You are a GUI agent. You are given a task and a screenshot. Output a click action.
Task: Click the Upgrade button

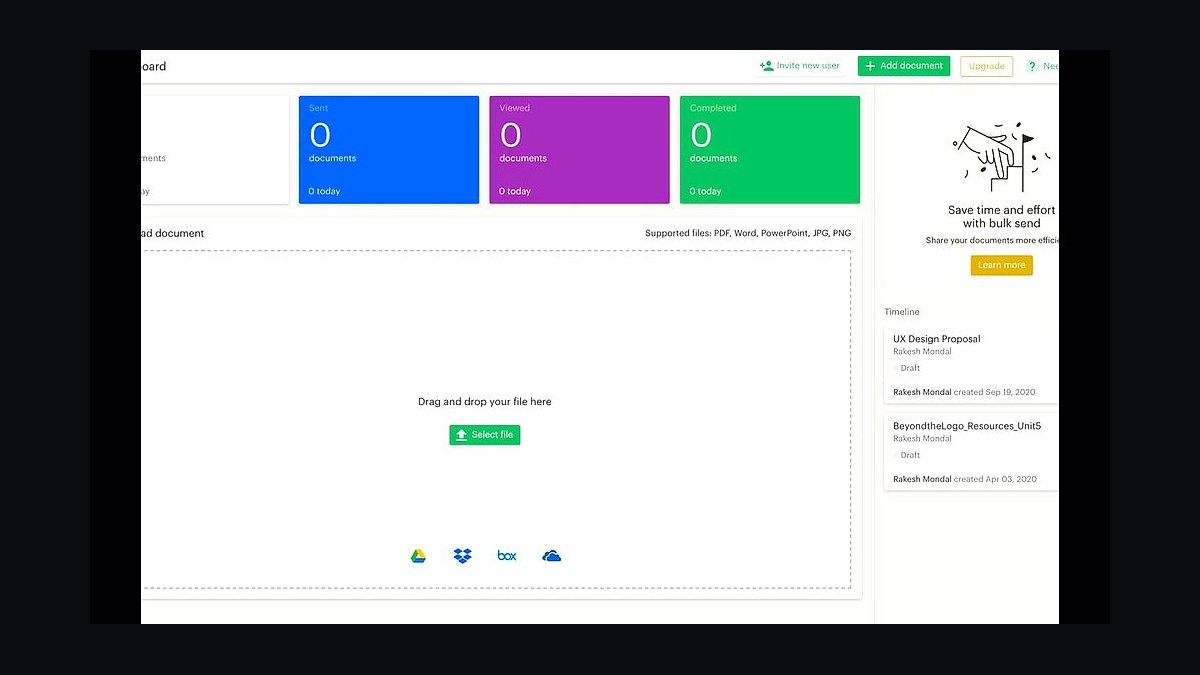[986, 66]
